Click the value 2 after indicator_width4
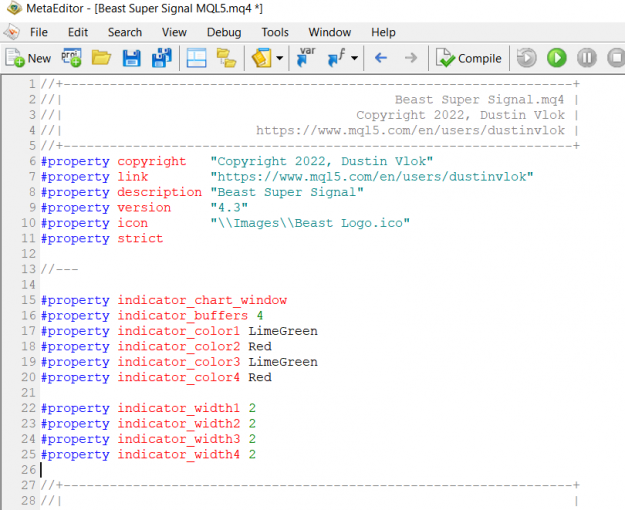The width and height of the screenshot is (625, 510). pyautogui.click(x=252, y=455)
